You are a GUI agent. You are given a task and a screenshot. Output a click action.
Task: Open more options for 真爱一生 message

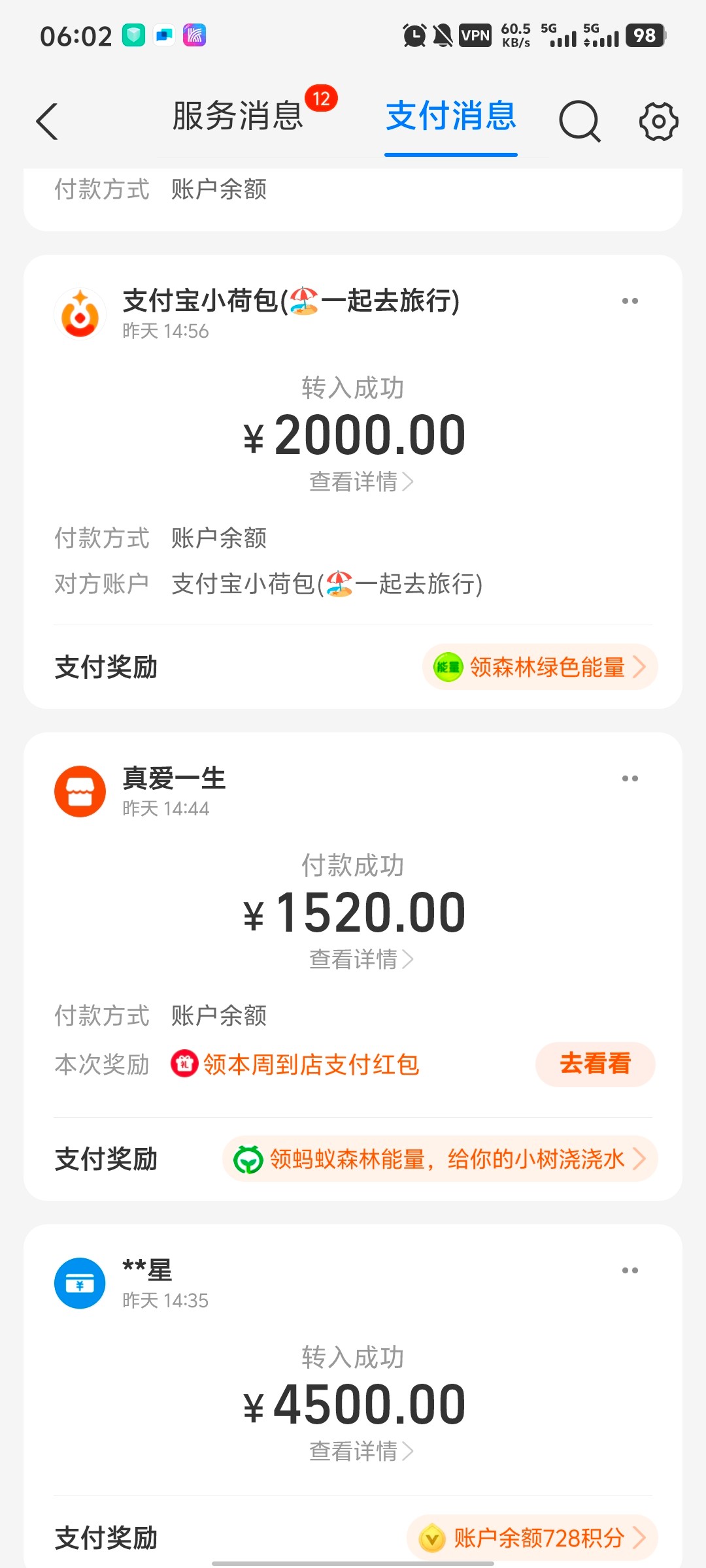(x=630, y=779)
